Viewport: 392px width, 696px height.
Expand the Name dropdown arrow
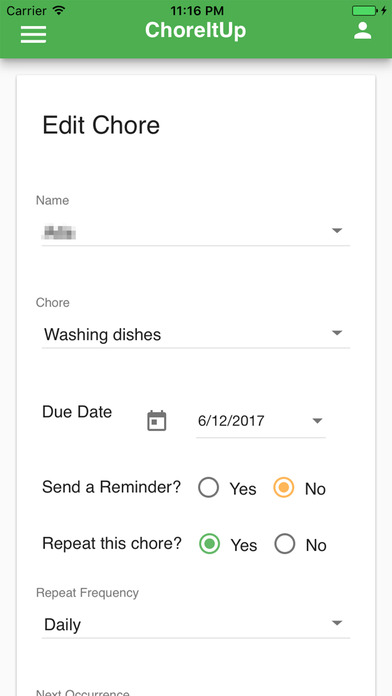click(337, 230)
